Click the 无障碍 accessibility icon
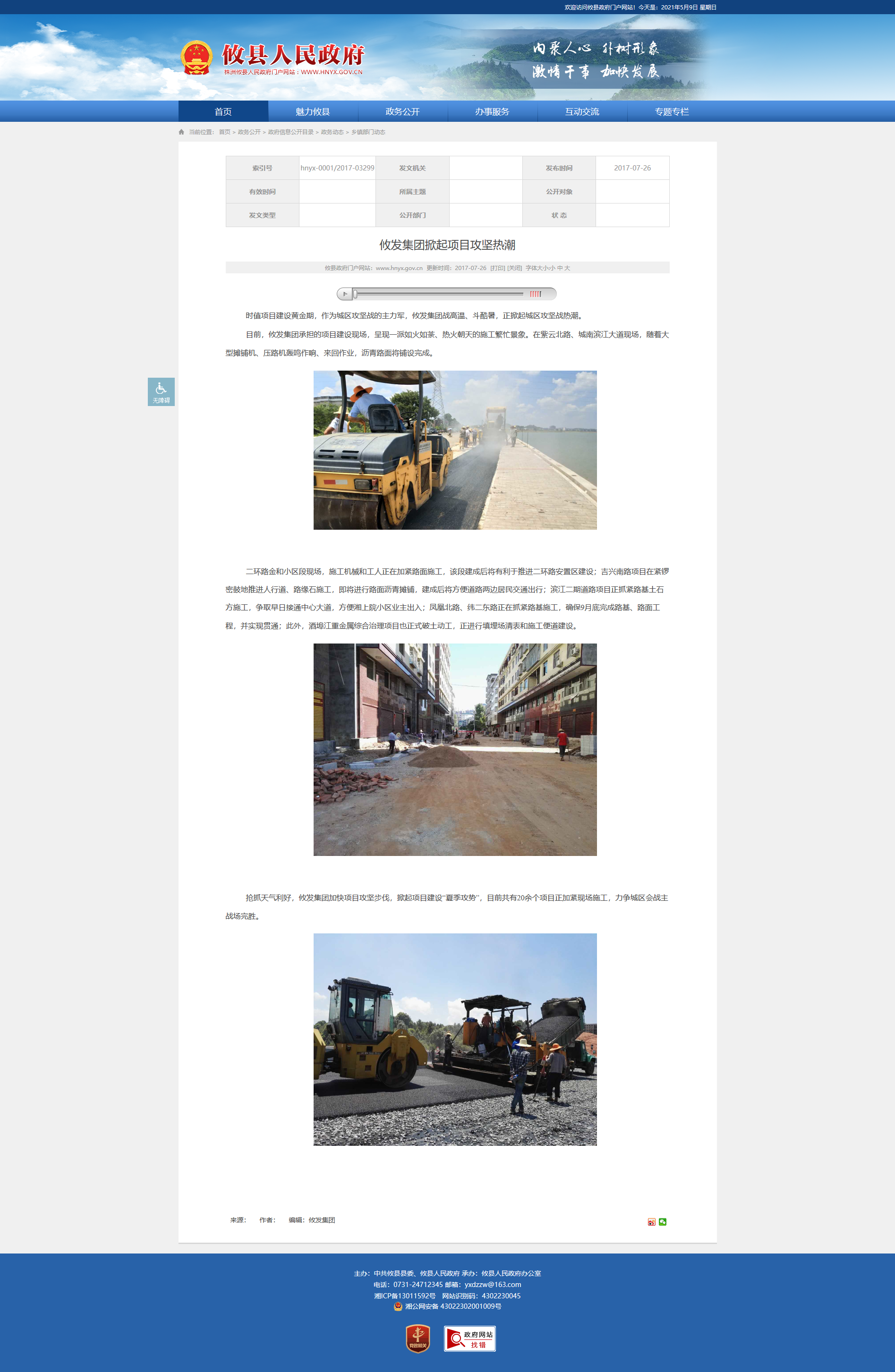 161,392
